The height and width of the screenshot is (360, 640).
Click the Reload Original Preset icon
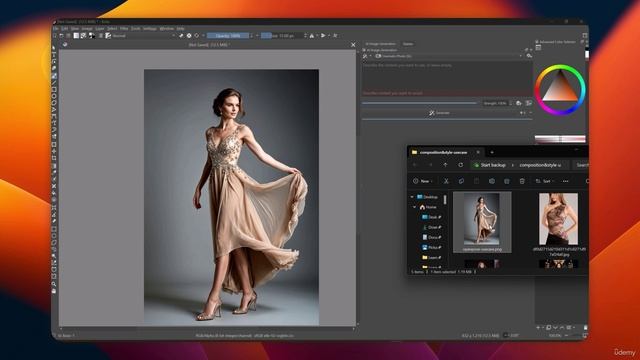[x=197, y=36]
